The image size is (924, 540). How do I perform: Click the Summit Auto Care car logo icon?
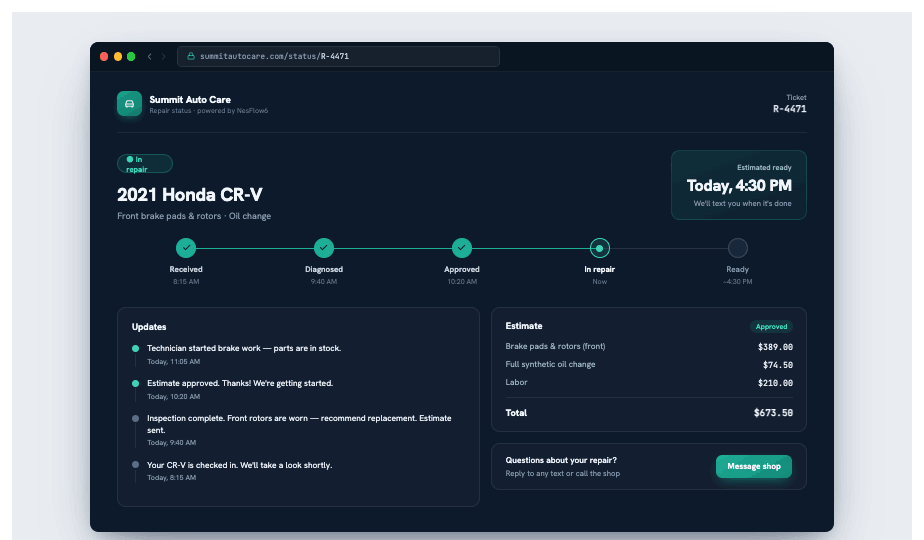pos(129,104)
